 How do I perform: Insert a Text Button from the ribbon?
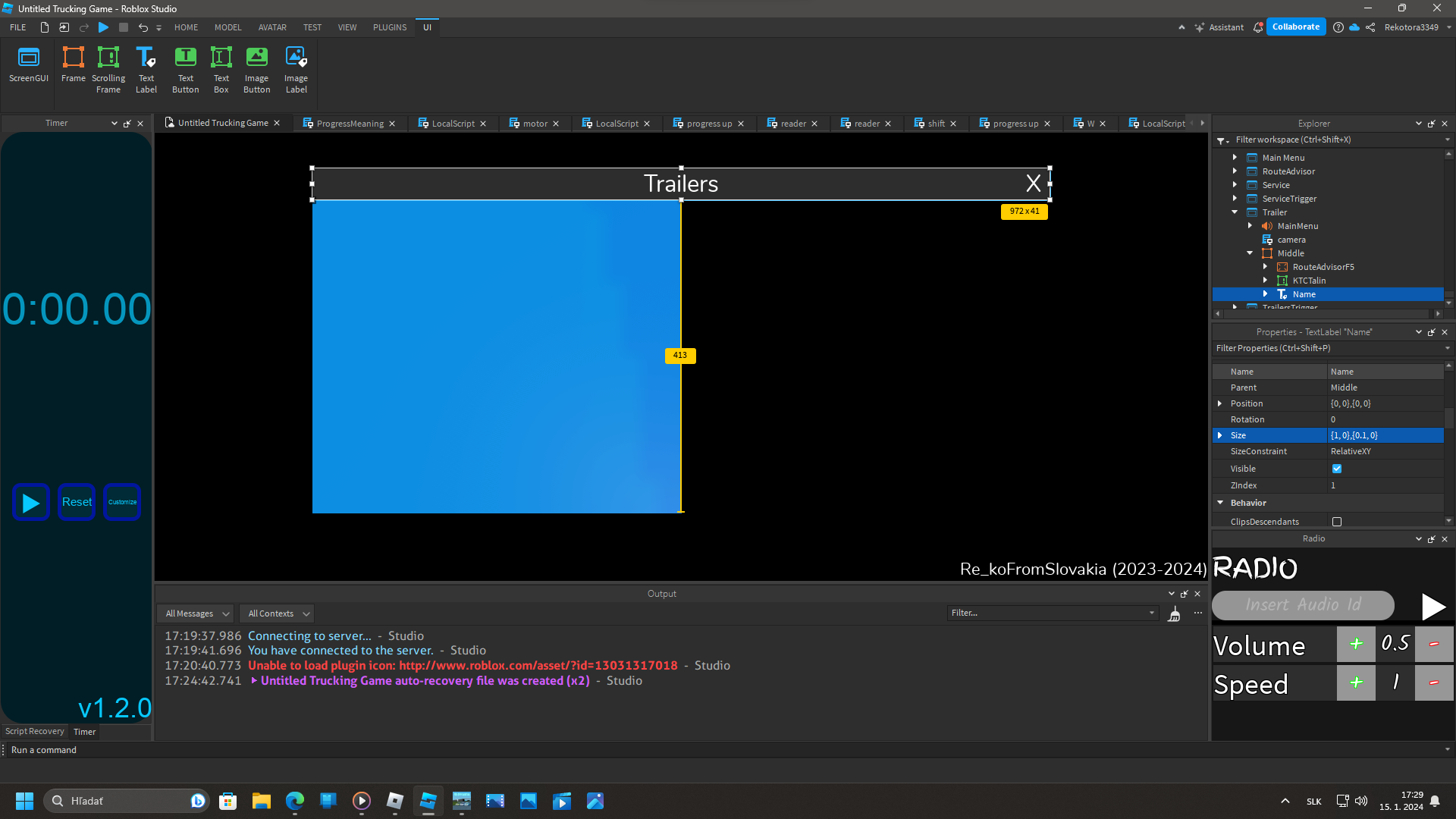pos(185,68)
